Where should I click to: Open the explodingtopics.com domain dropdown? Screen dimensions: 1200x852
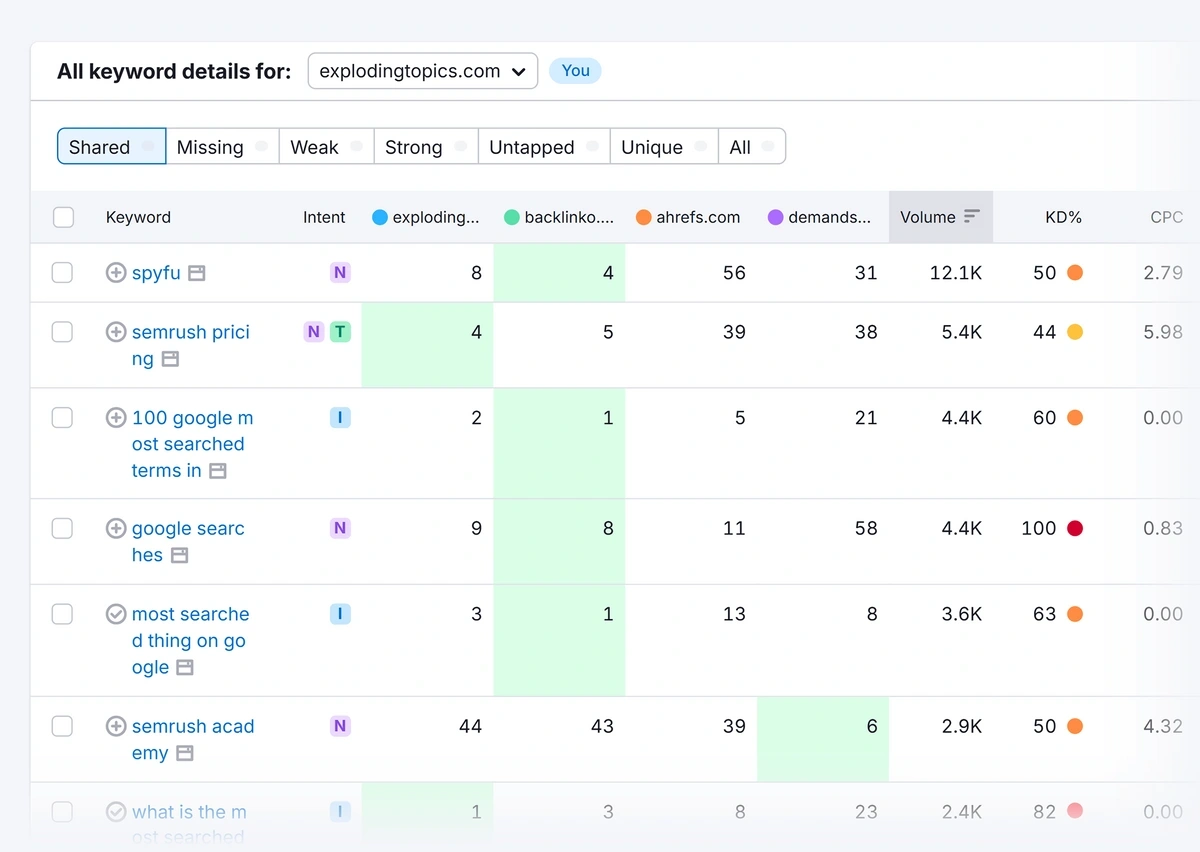tap(422, 71)
